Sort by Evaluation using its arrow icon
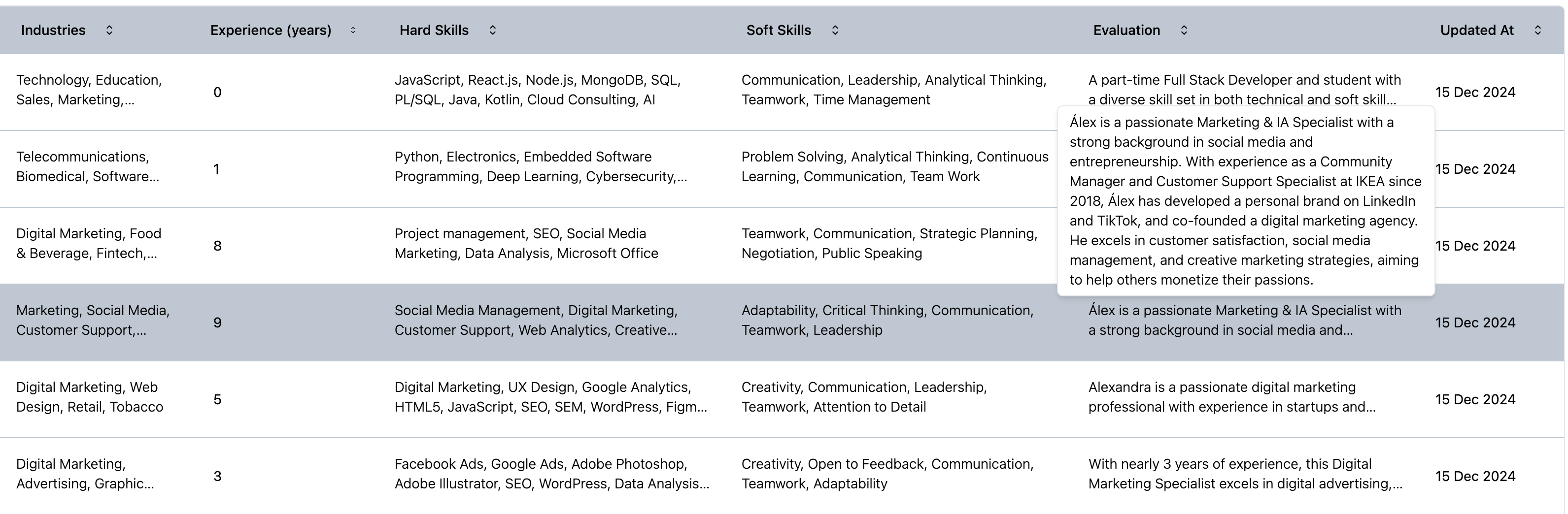 tap(1184, 31)
